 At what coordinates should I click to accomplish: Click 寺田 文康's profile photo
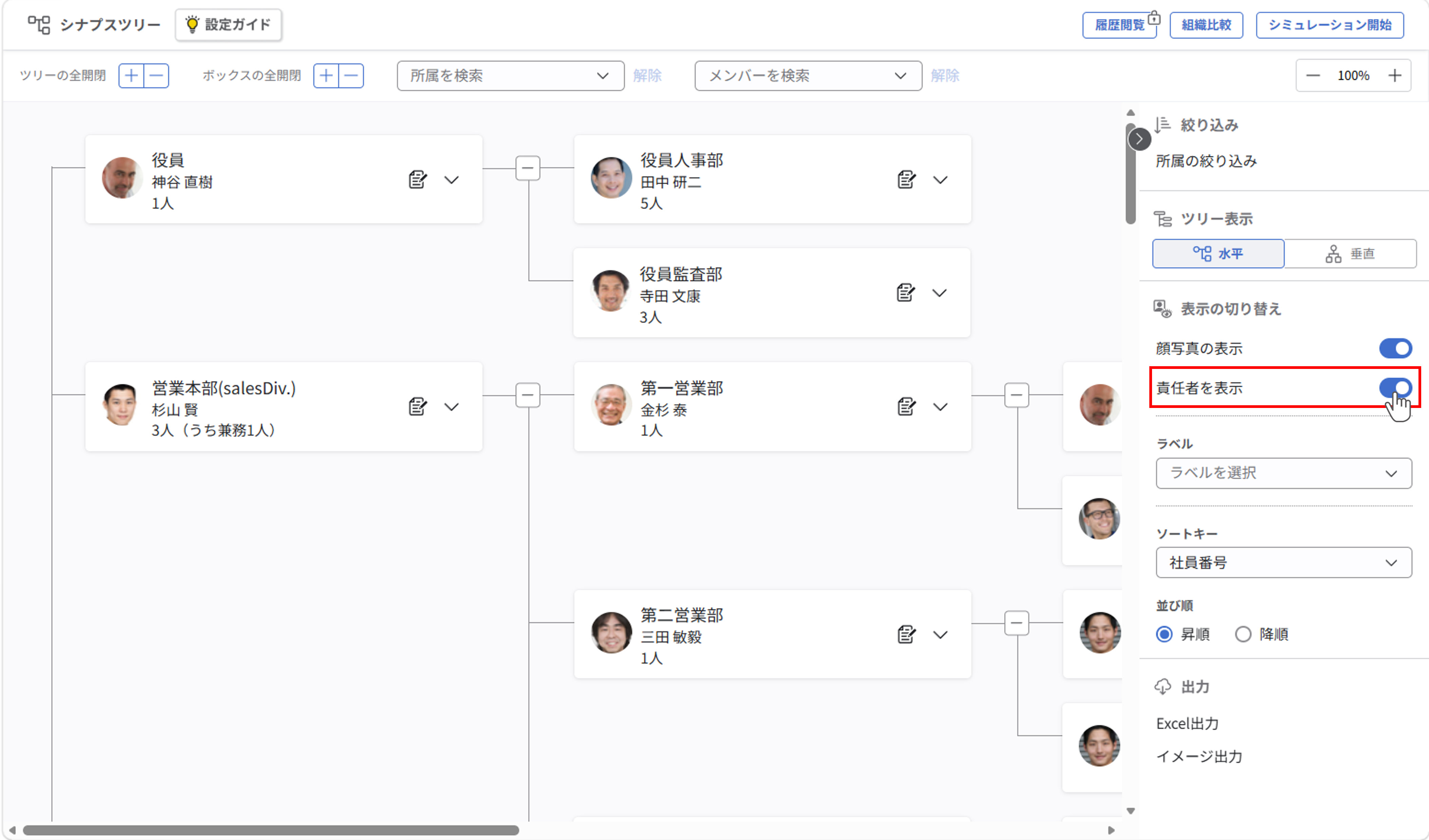tap(611, 291)
